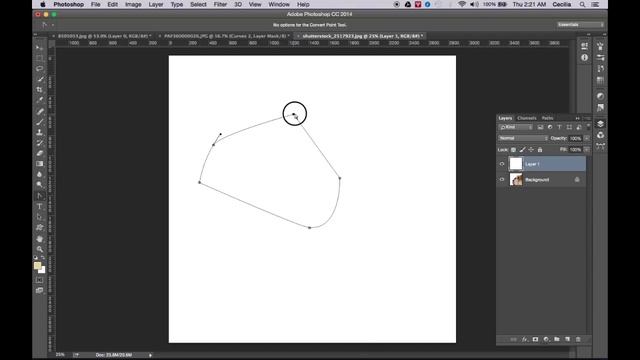640x360 pixels.
Task: Toggle adjustment layer filter
Action: point(550,127)
